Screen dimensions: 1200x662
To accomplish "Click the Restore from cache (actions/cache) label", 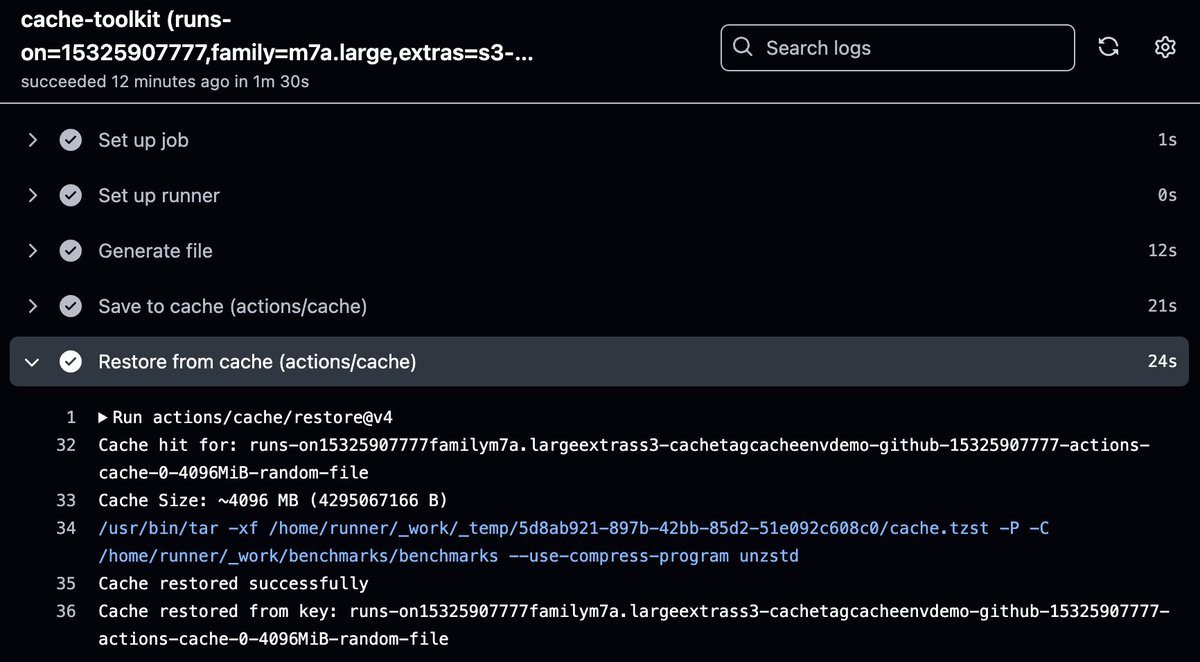I will 257,362.
